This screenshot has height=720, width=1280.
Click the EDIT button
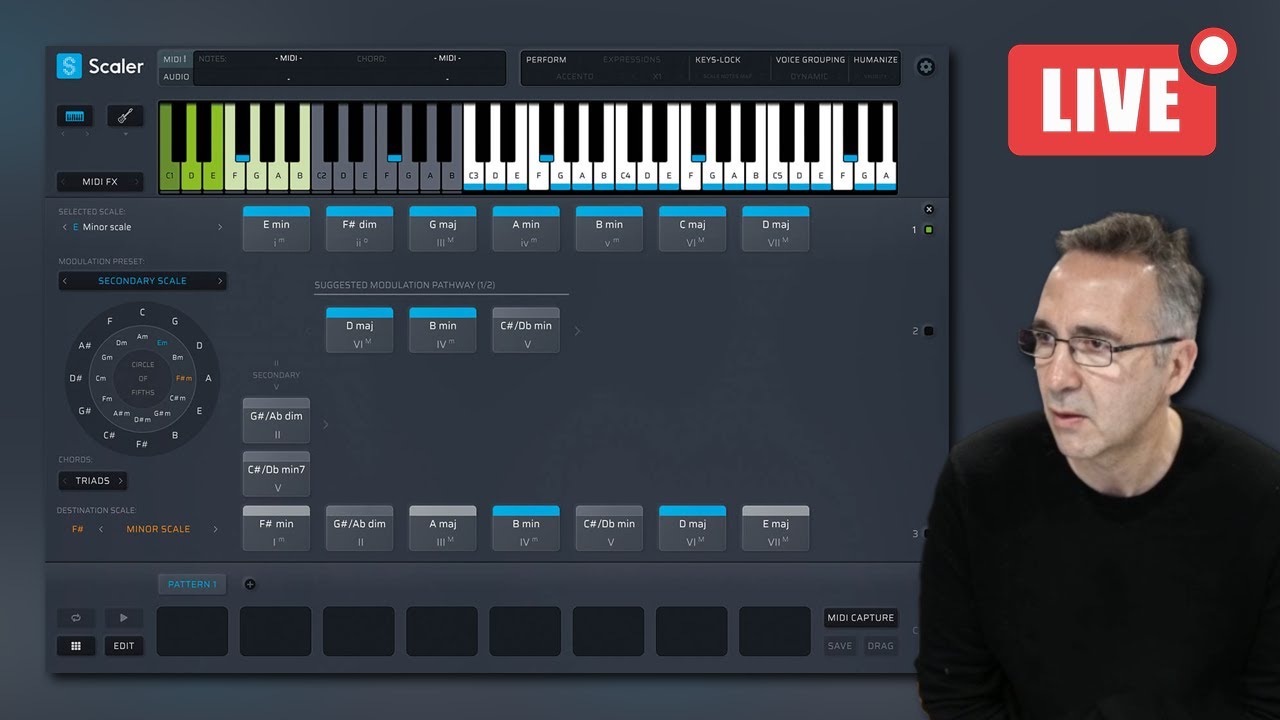click(x=124, y=646)
